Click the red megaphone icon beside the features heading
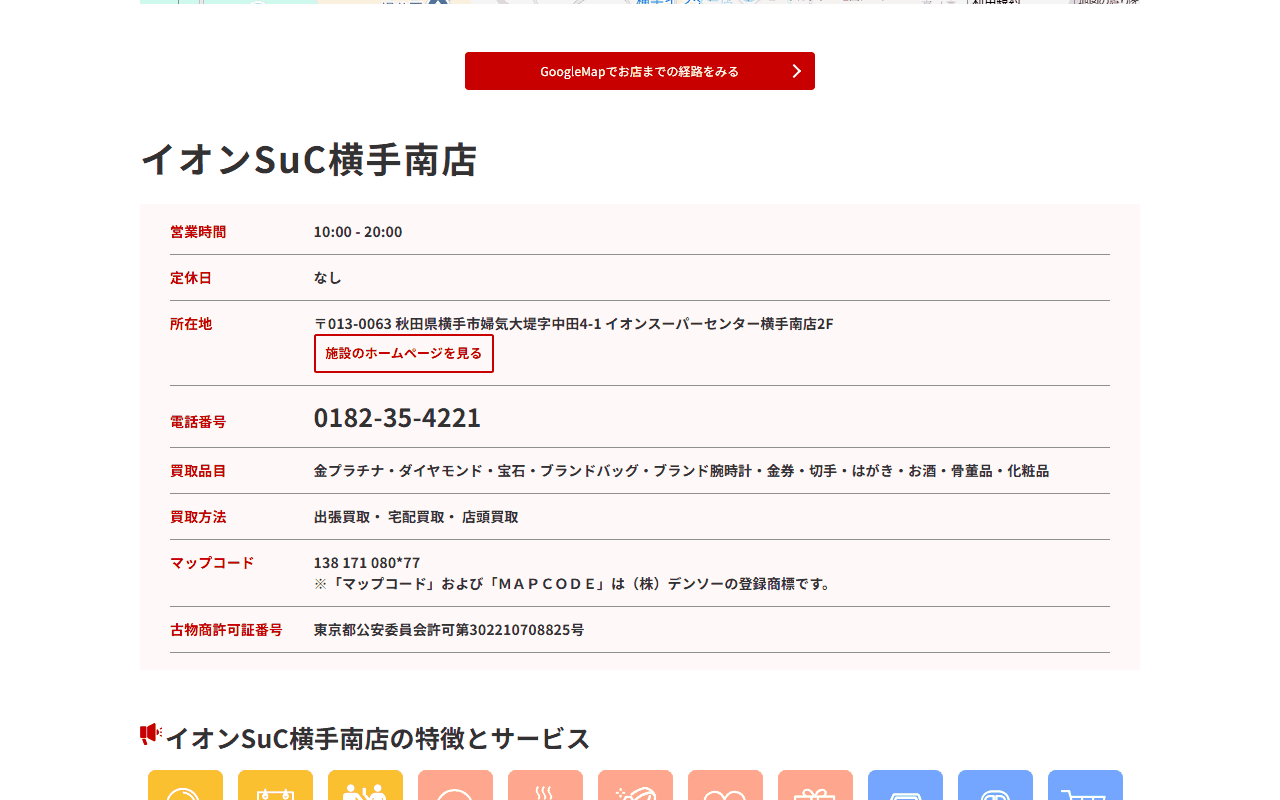The image size is (1280, 800). (151, 735)
